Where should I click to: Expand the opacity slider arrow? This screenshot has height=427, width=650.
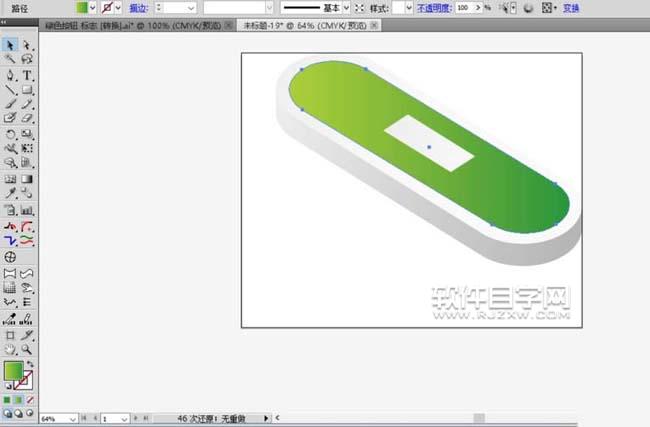(x=478, y=8)
